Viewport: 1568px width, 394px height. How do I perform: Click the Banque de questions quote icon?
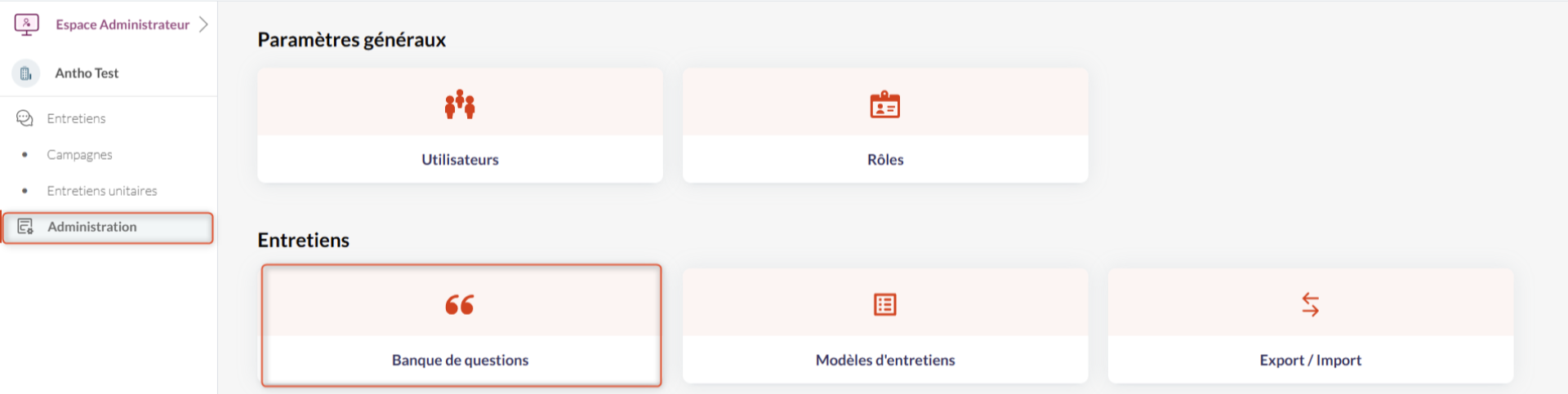pyautogui.click(x=460, y=305)
